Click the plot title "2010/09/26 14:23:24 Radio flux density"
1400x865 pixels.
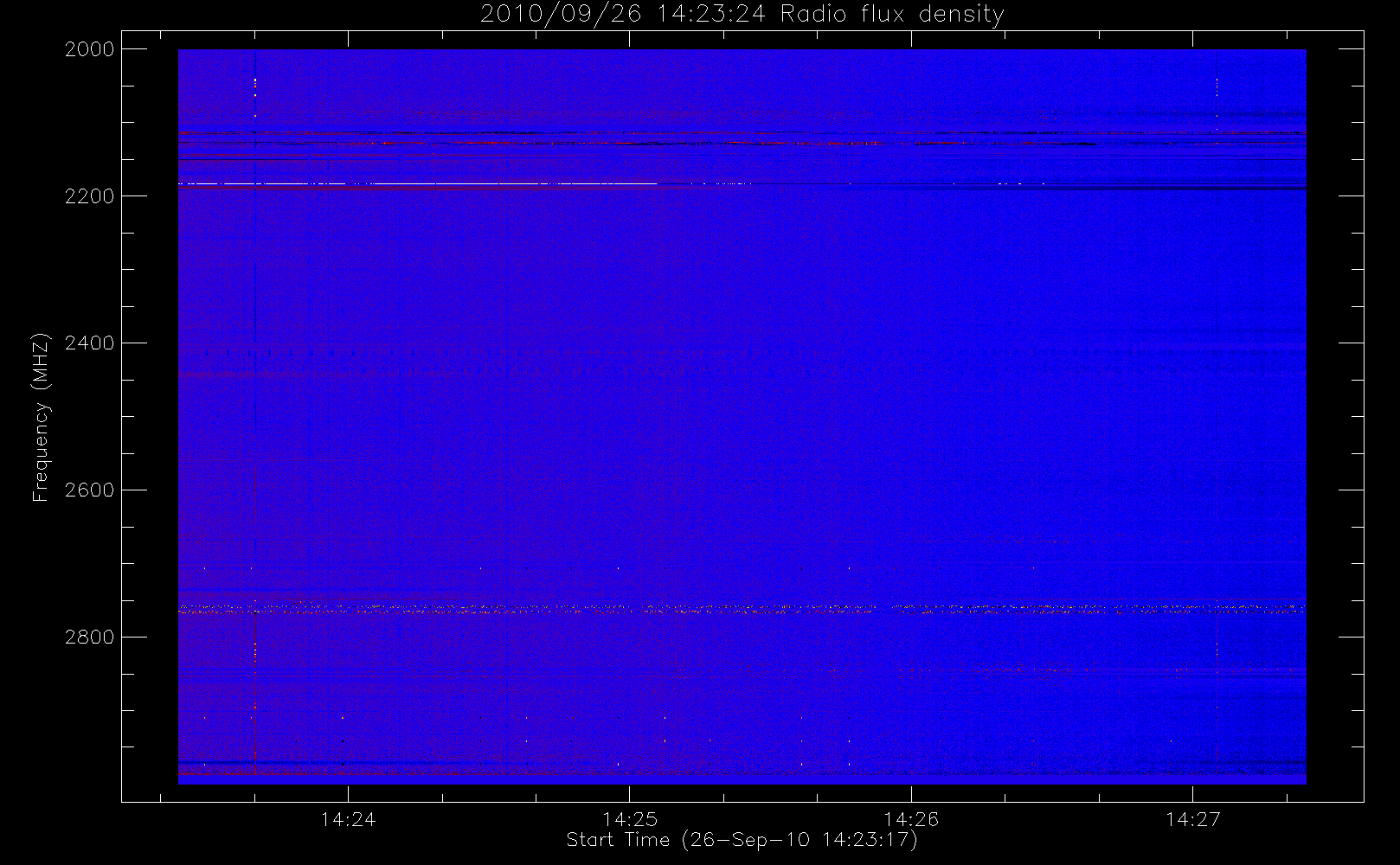point(742,15)
